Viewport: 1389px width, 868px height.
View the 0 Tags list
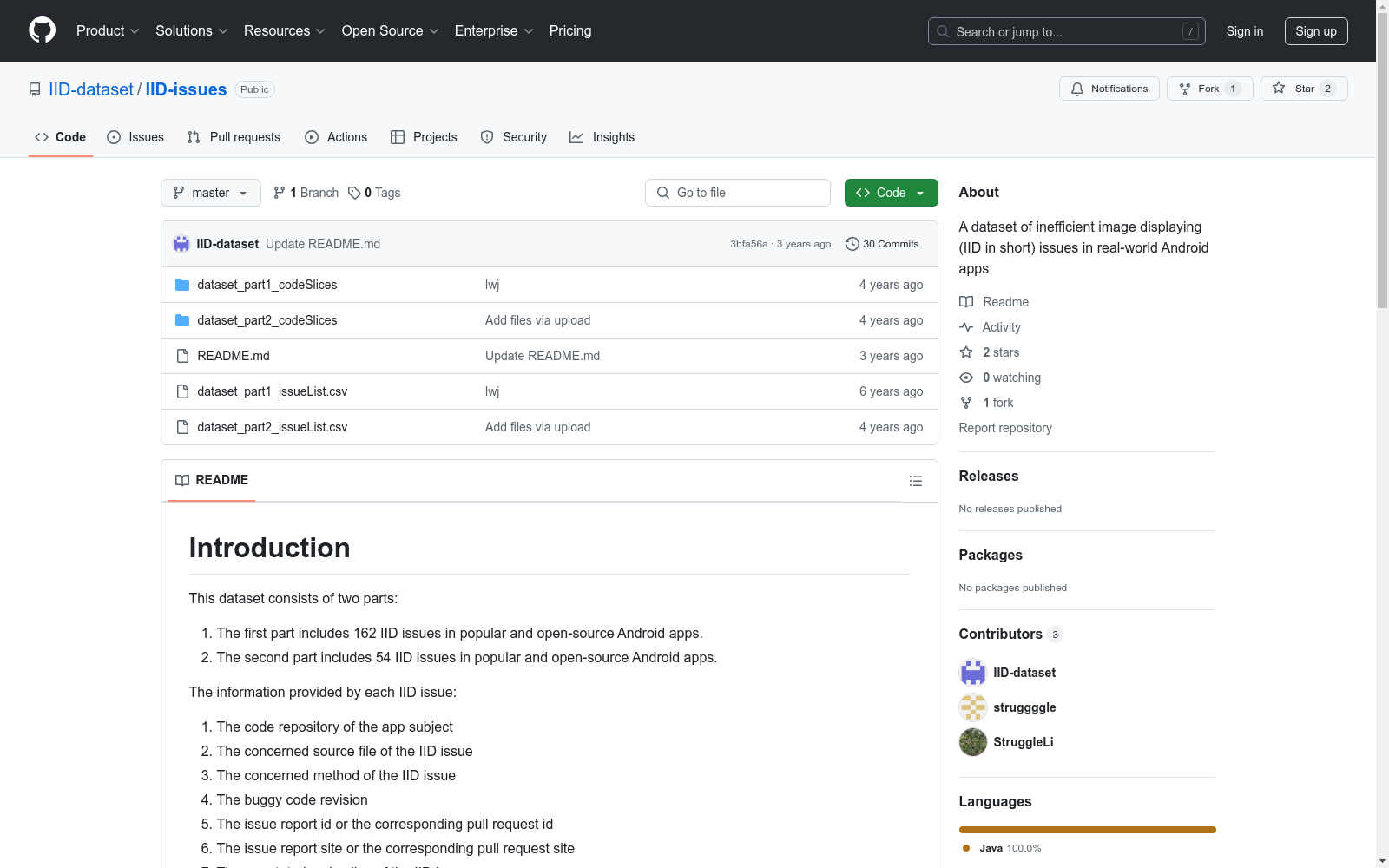(374, 193)
